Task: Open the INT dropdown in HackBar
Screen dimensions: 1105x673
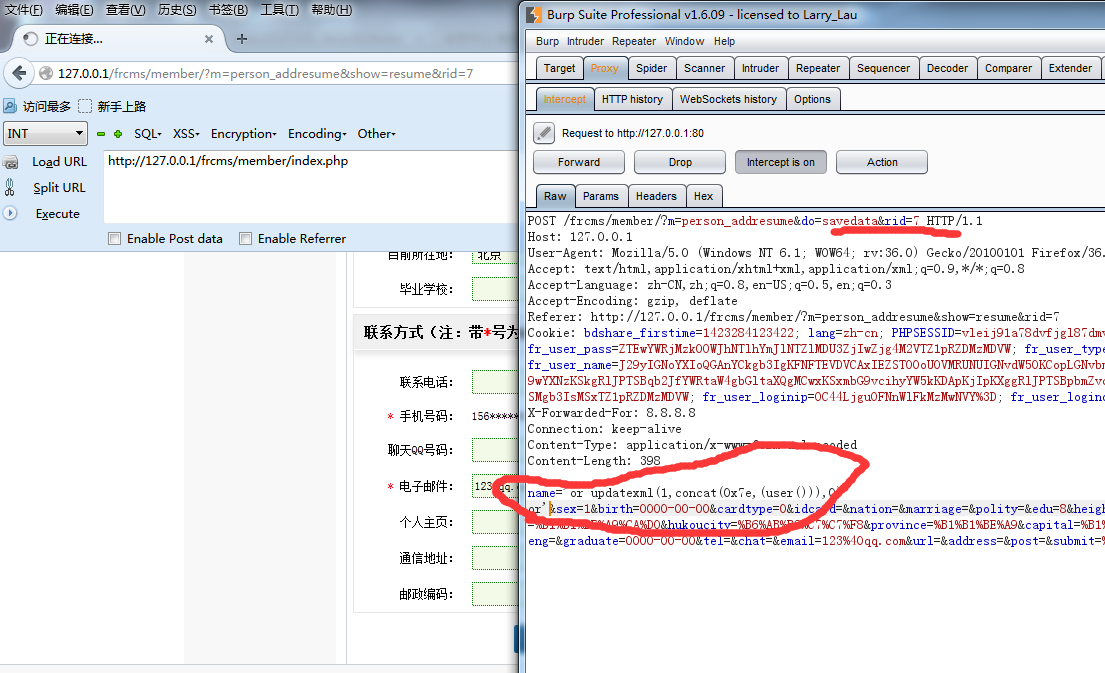Action: point(45,133)
